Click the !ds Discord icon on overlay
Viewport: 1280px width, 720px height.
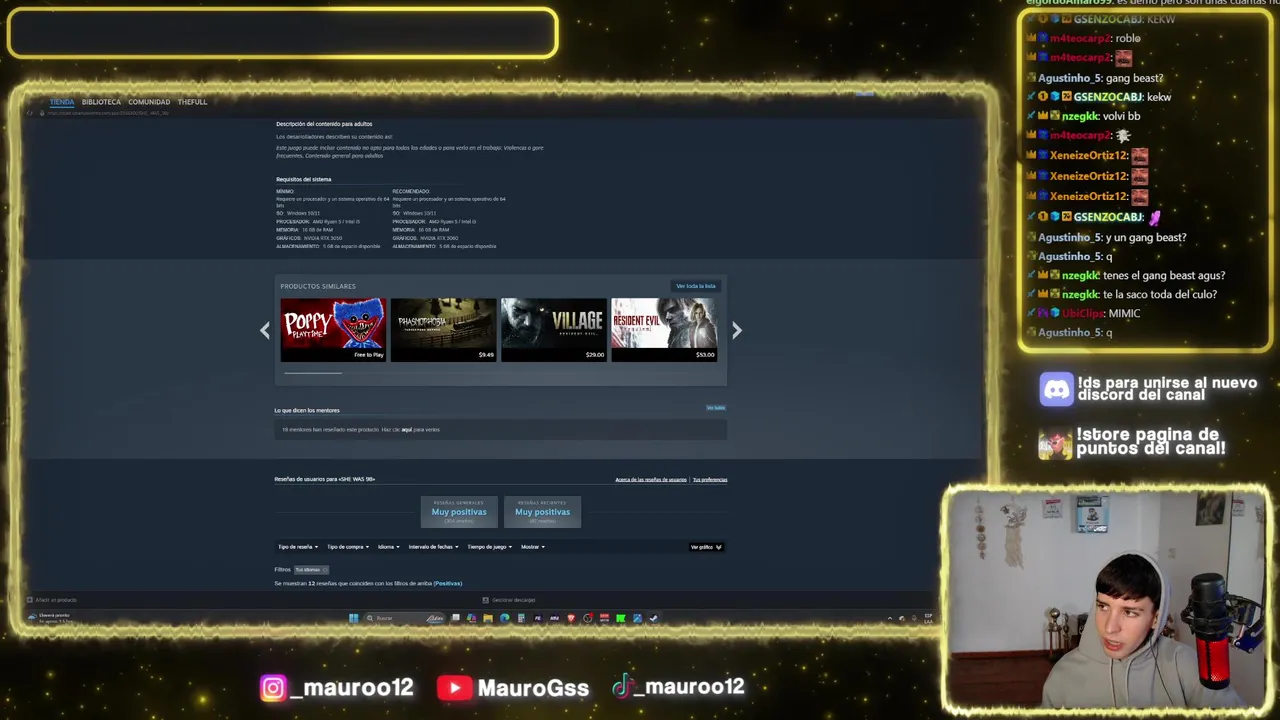click(1056, 389)
